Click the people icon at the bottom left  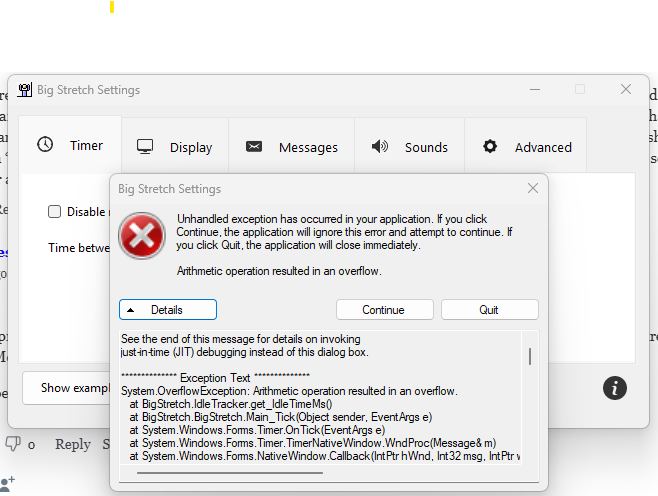[x=8, y=484]
